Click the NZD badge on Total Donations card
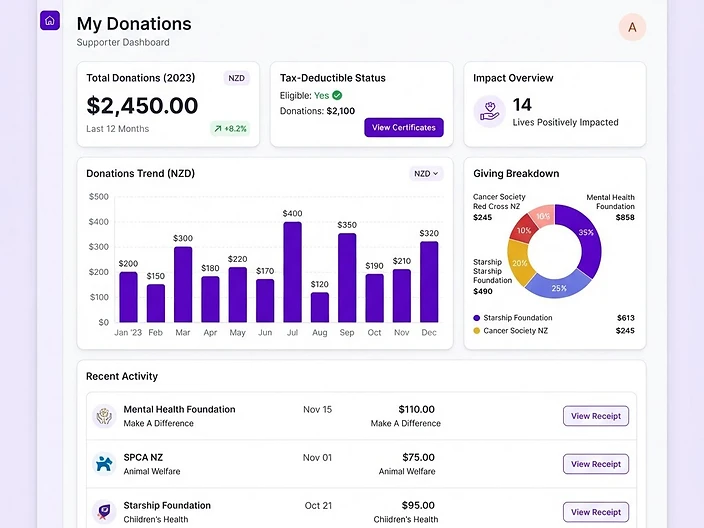Screen dimensions: 704x528 click(x=237, y=78)
